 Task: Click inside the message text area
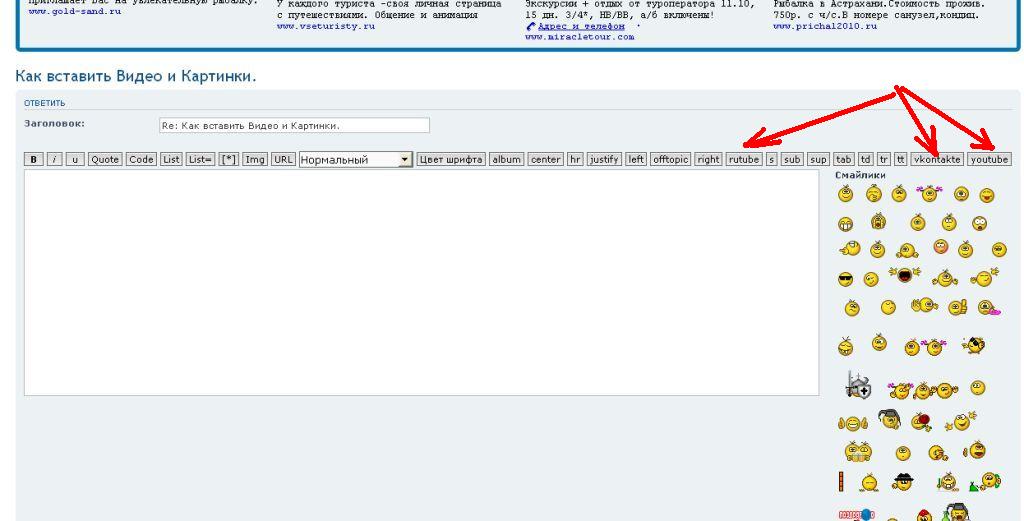[420, 282]
